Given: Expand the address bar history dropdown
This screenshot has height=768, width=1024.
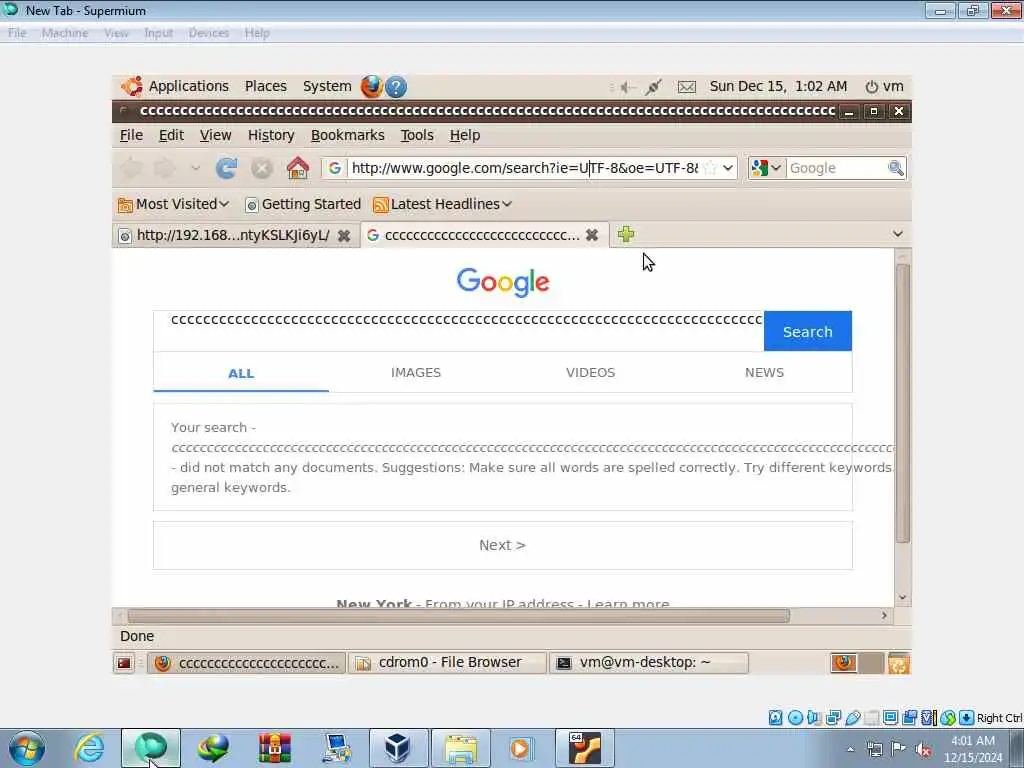Looking at the screenshot, I should click(728, 168).
